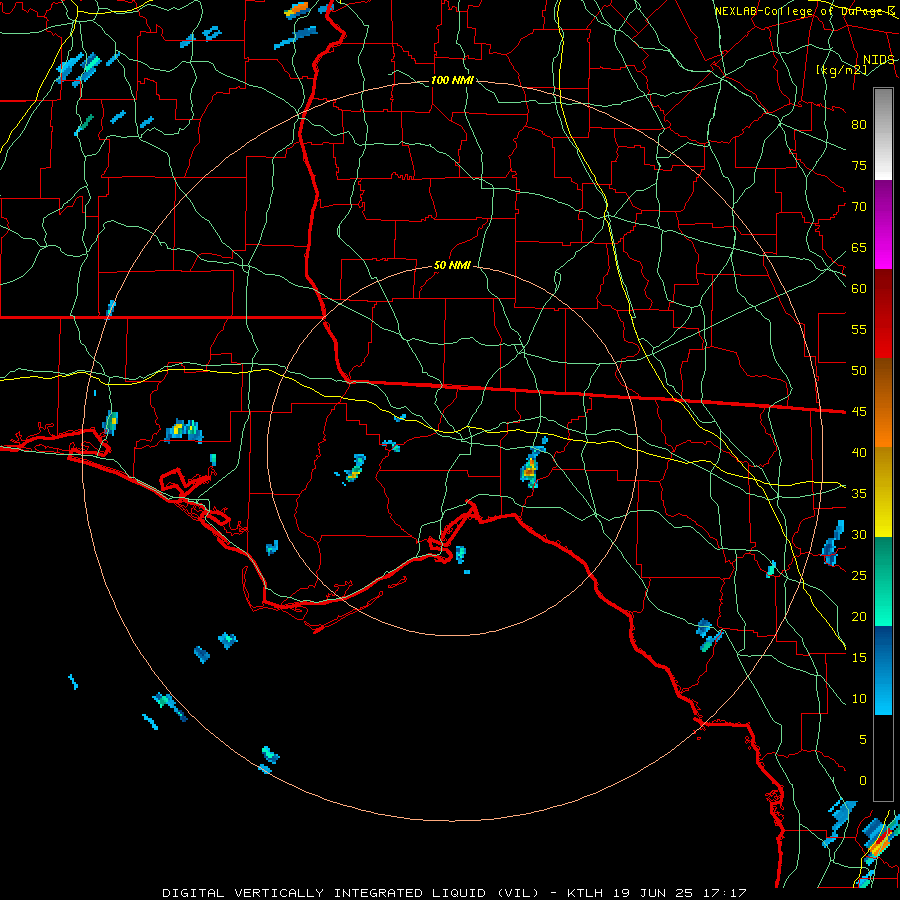This screenshot has width=900, height=900.
Task: Click the yellow segment of the color scale
Action: (x=883, y=492)
